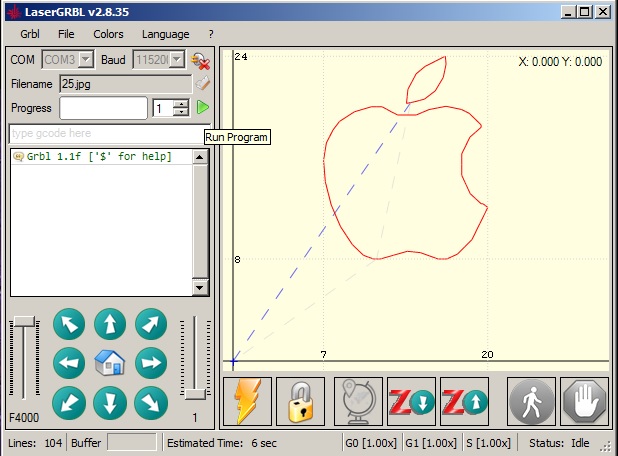Jog up with the up arrow button

[x=109, y=324]
